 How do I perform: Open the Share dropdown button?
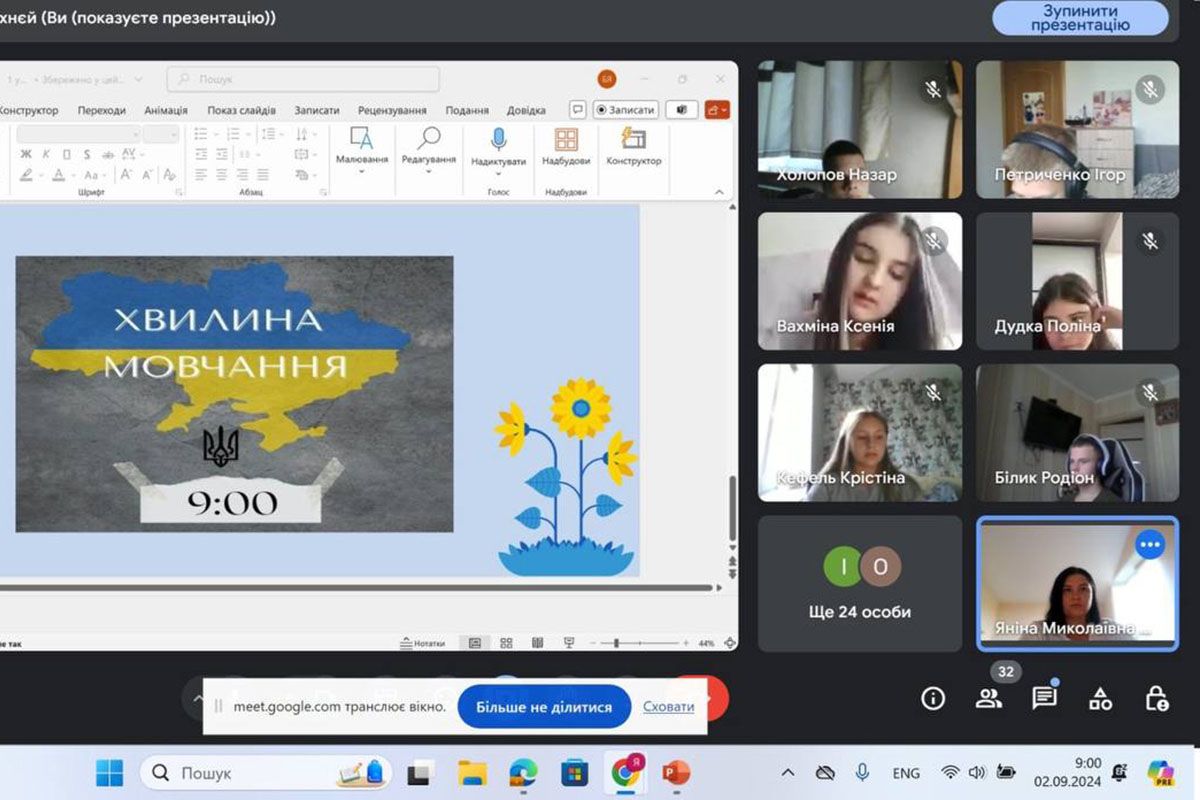pos(717,109)
